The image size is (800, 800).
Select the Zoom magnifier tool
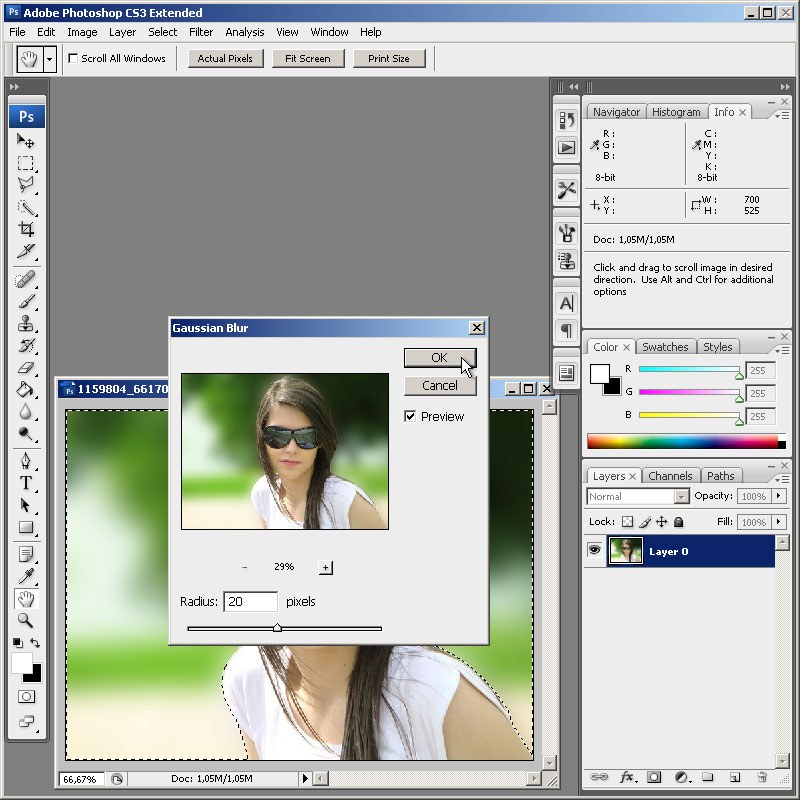(x=26, y=620)
